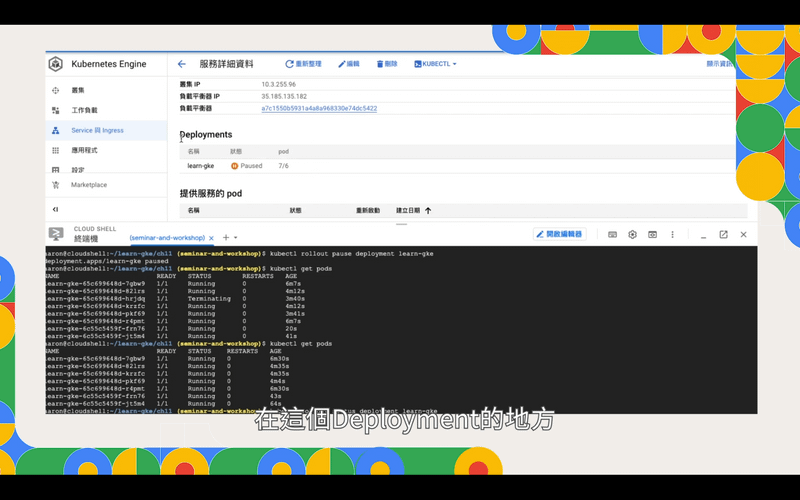
Task: Open 應用程式 in the sidebar
Action: (x=84, y=150)
